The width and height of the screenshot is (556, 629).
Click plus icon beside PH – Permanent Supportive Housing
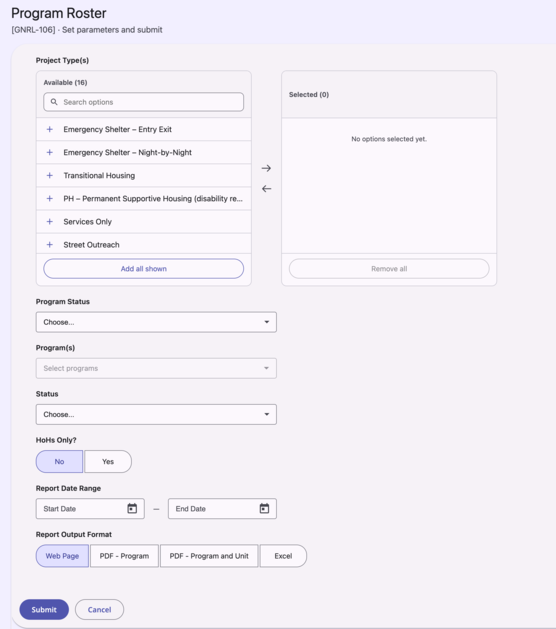[50, 199]
